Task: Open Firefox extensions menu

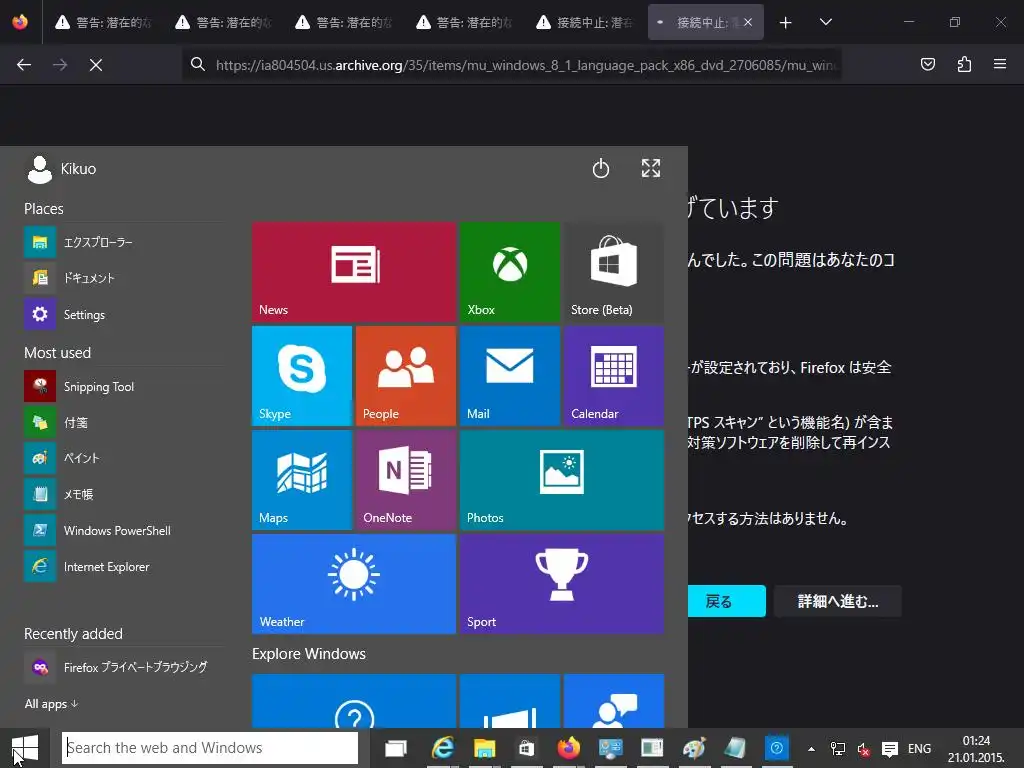Action: point(964,65)
